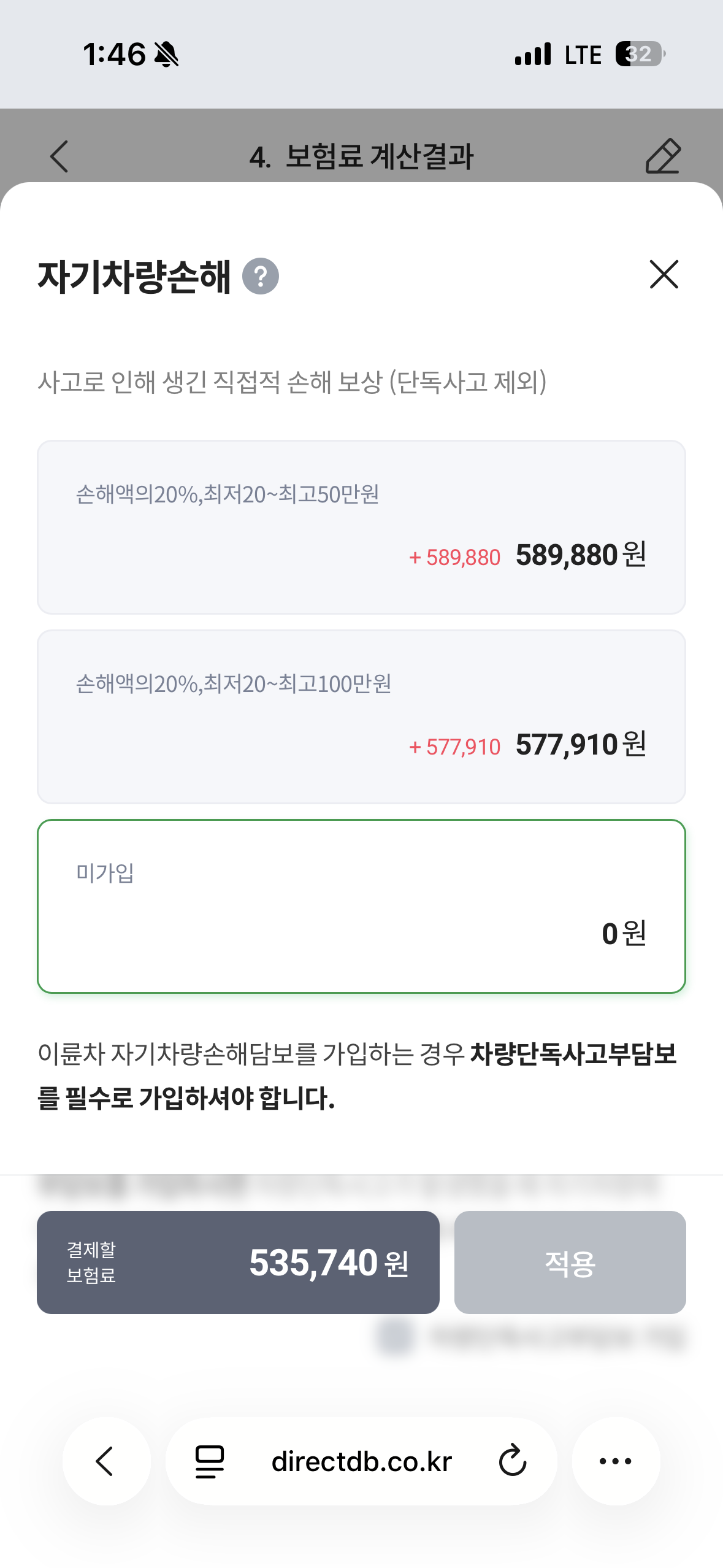
Task: Open the 자기차량손해 help question mark
Action: [x=261, y=277]
